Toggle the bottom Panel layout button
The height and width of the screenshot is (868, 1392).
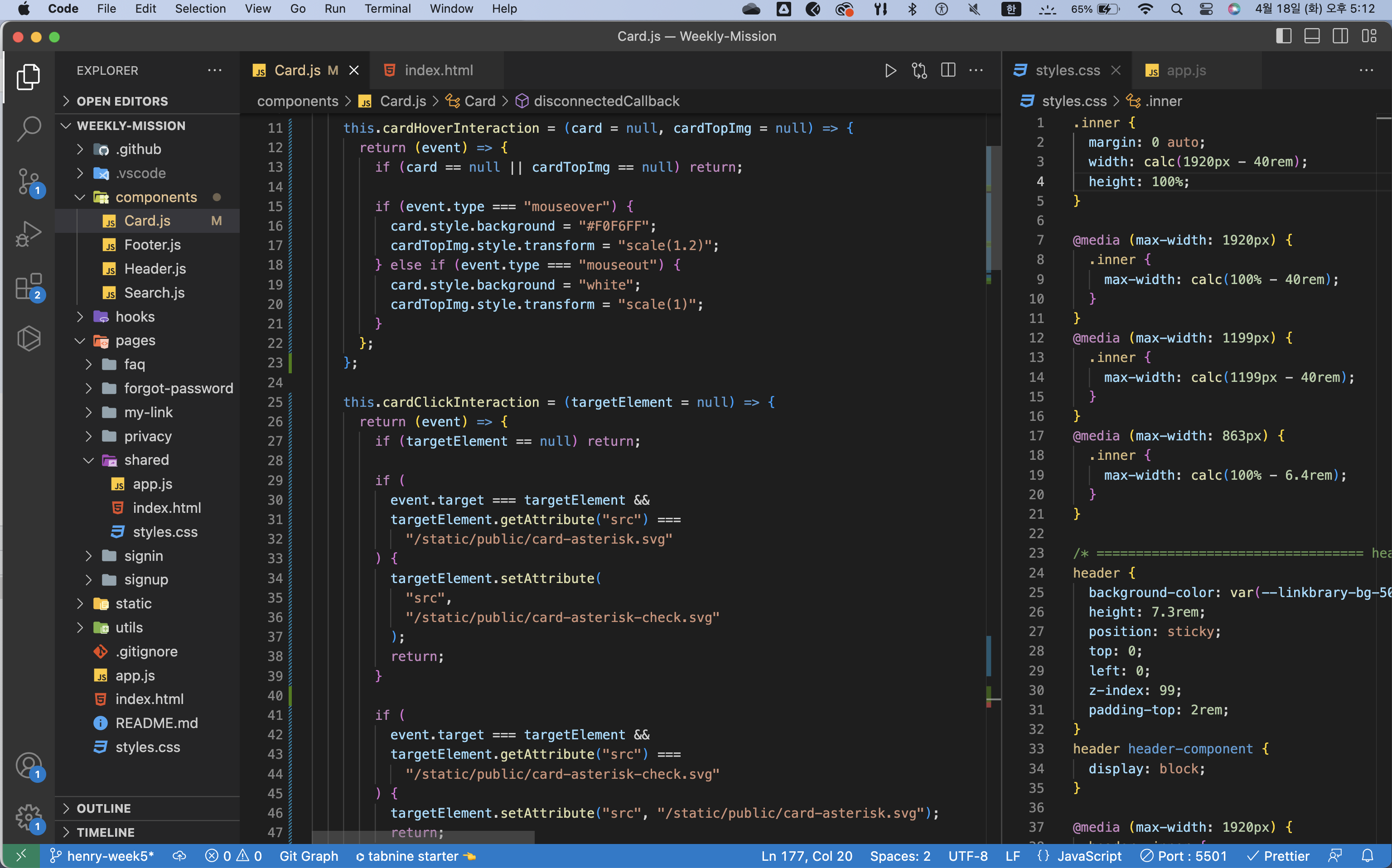tap(1312, 36)
